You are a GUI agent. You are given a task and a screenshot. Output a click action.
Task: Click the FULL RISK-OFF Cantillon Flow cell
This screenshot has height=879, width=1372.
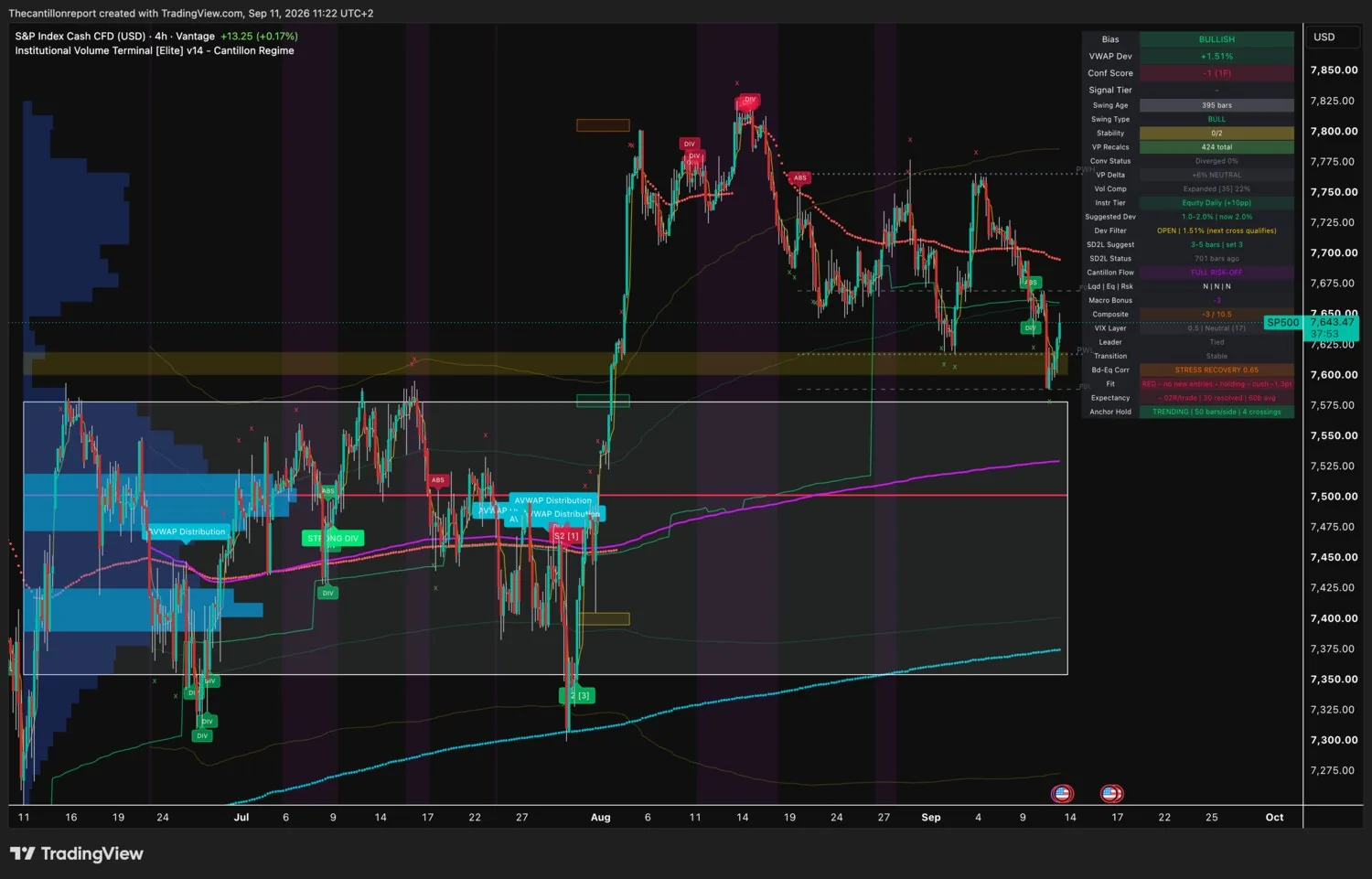pos(1217,273)
